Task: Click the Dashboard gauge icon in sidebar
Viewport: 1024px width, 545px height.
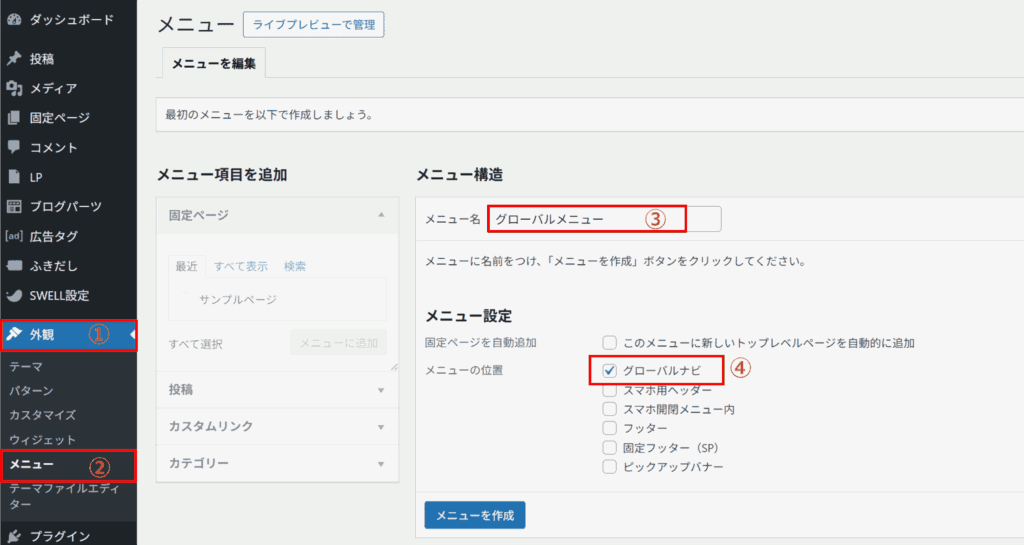Action: coord(14,20)
